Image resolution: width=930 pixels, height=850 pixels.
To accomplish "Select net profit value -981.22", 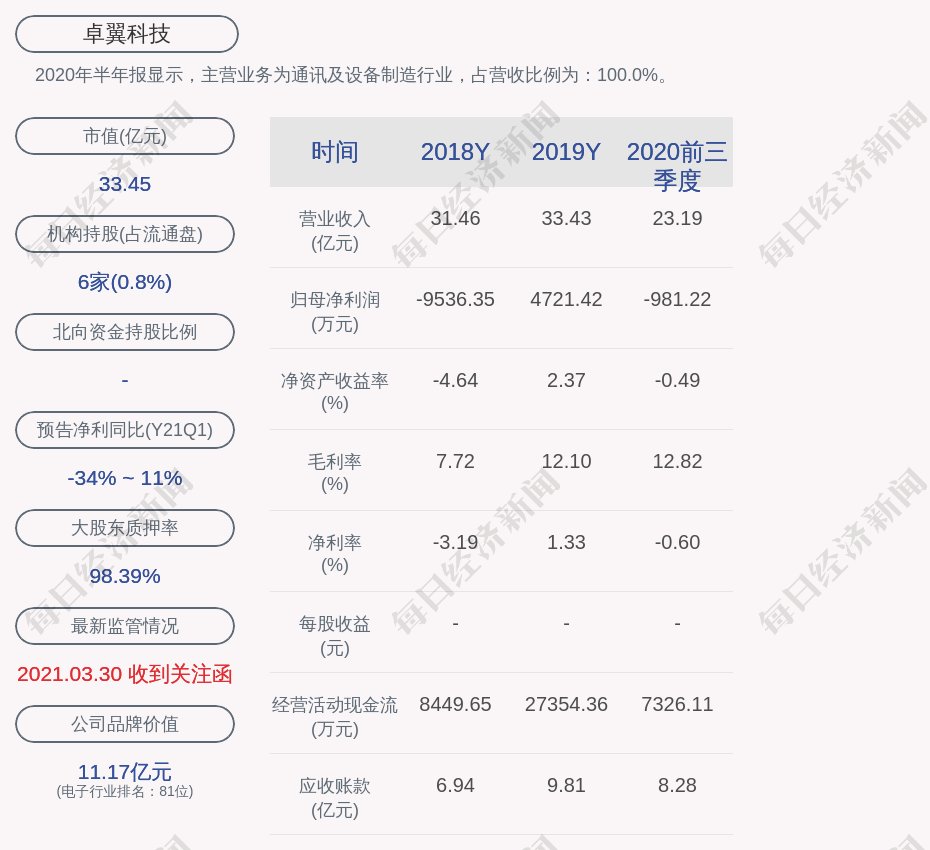I will (677, 299).
